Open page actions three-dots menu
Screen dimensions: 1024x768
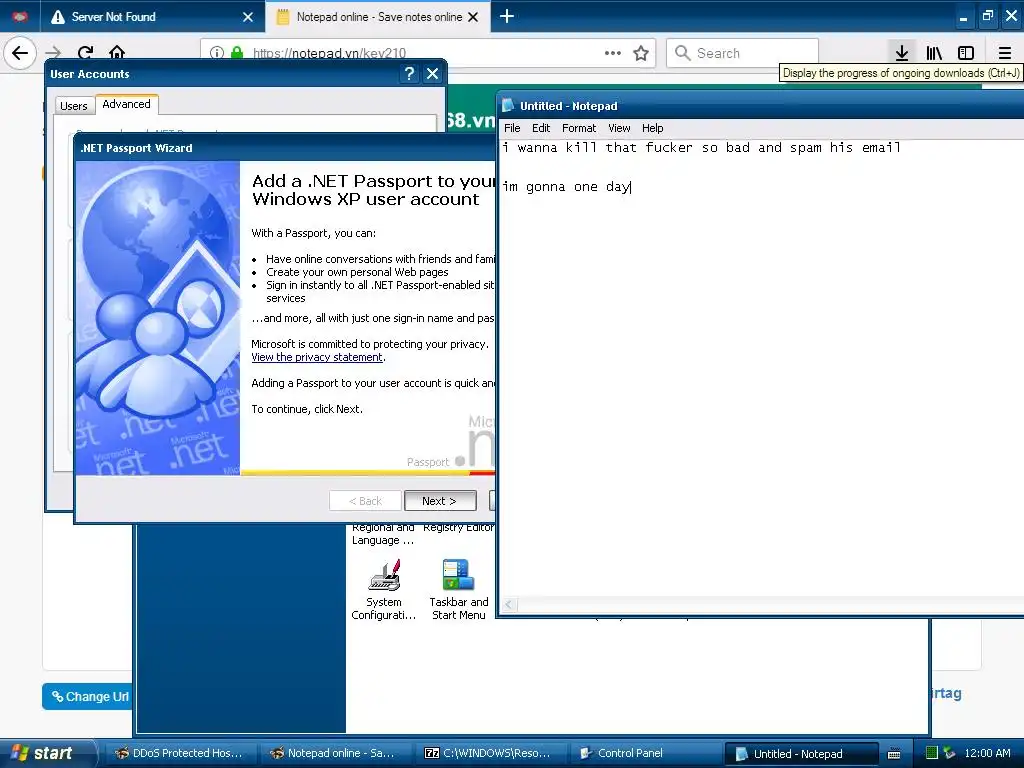[x=613, y=53]
